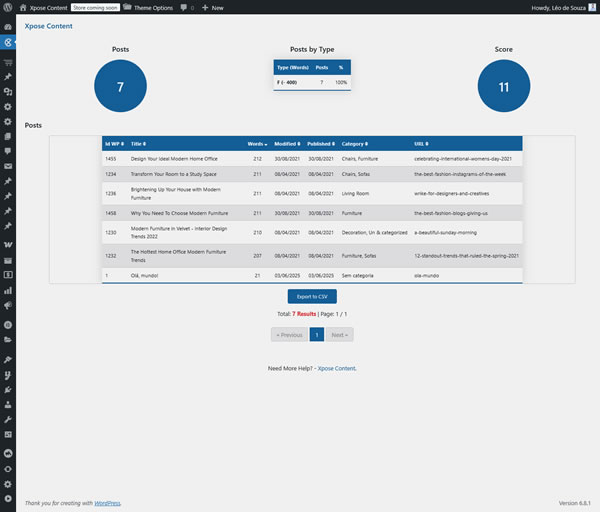Open the Media library sidebar icon
The image size is (600, 512).
(x=8, y=92)
